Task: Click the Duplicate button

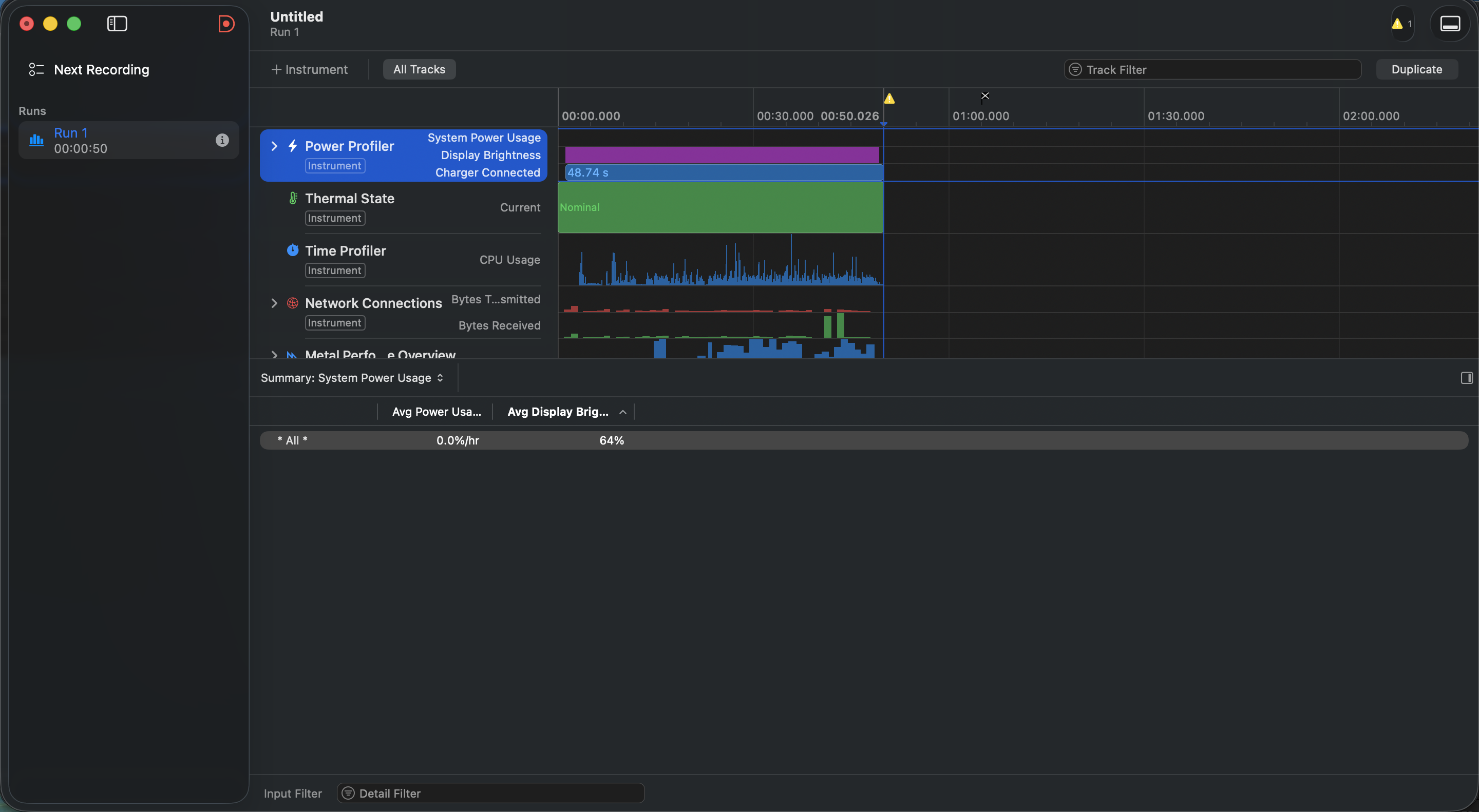Action: click(1416, 69)
